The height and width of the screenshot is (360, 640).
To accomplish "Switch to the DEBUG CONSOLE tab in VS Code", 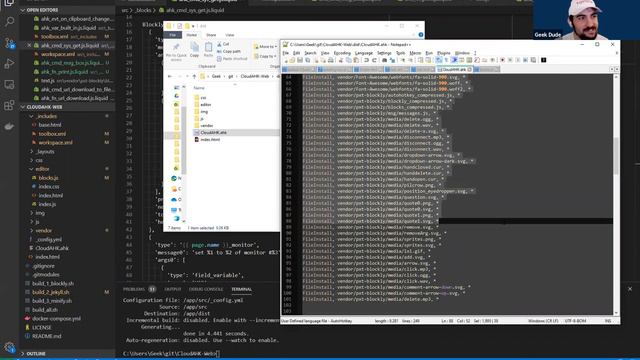I will [x=206, y=289].
